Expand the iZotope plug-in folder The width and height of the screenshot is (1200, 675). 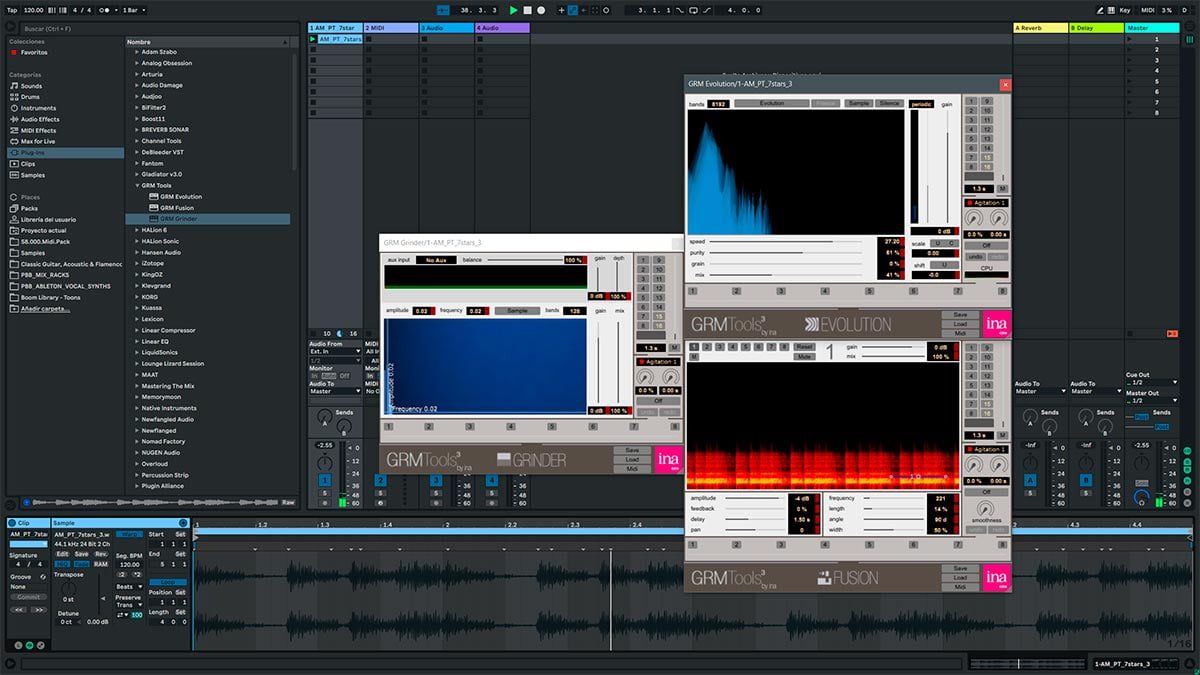pyautogui.click(x=138, y=263)
